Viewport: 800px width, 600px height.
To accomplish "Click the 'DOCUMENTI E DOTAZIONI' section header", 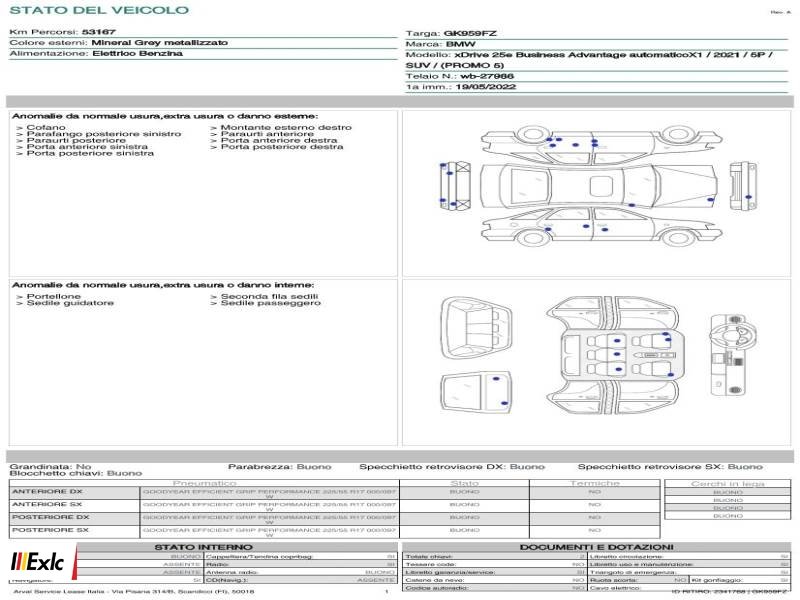I will click(596, 547).
